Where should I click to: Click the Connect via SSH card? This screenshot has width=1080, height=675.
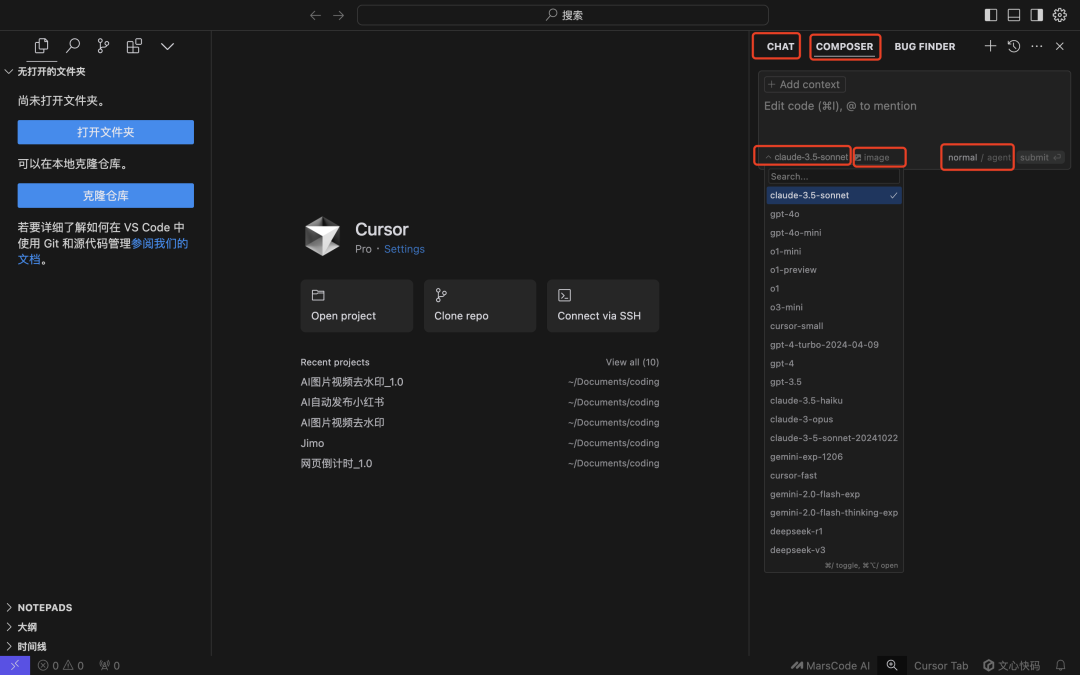603,306
